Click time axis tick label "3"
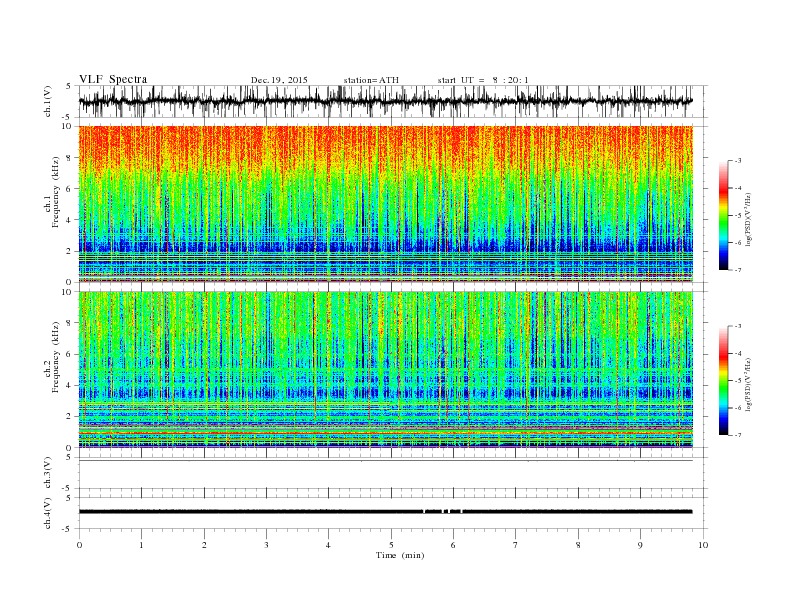Screen dimensions: 792x612 tap(266, 545)
